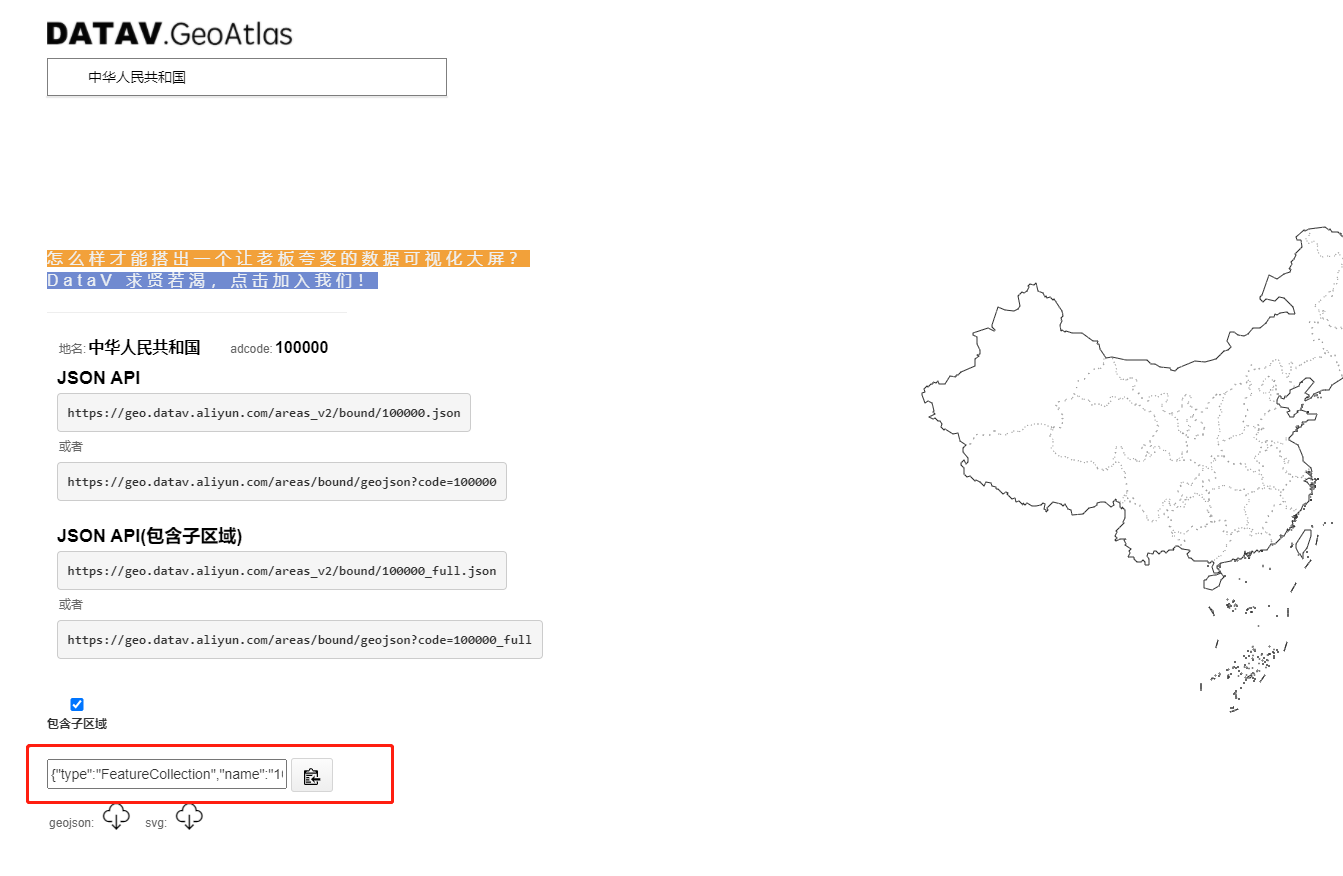Select the geojson?code=100000 API URL field
Screen dimensions: 1343x876
[282, 481]
